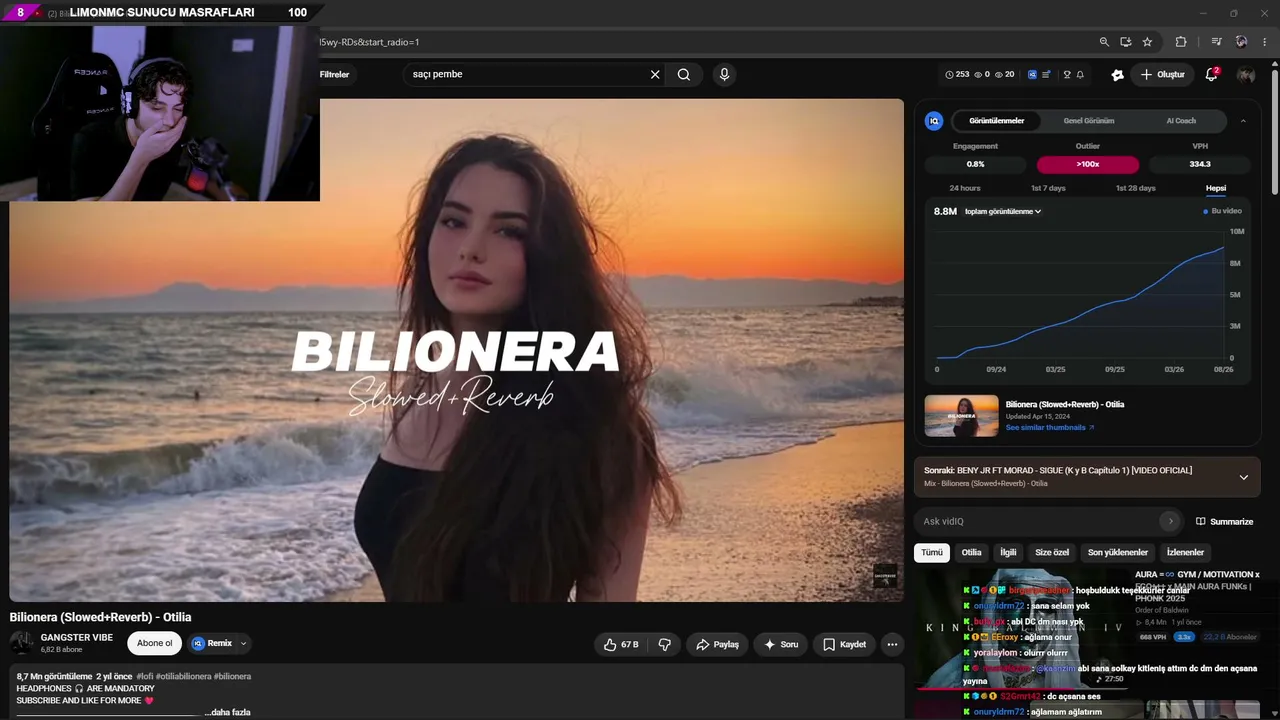The image size is (1280, 720).
Task: Collapse the vidIQ panel with the chevron
Action: coord(1243,121)
